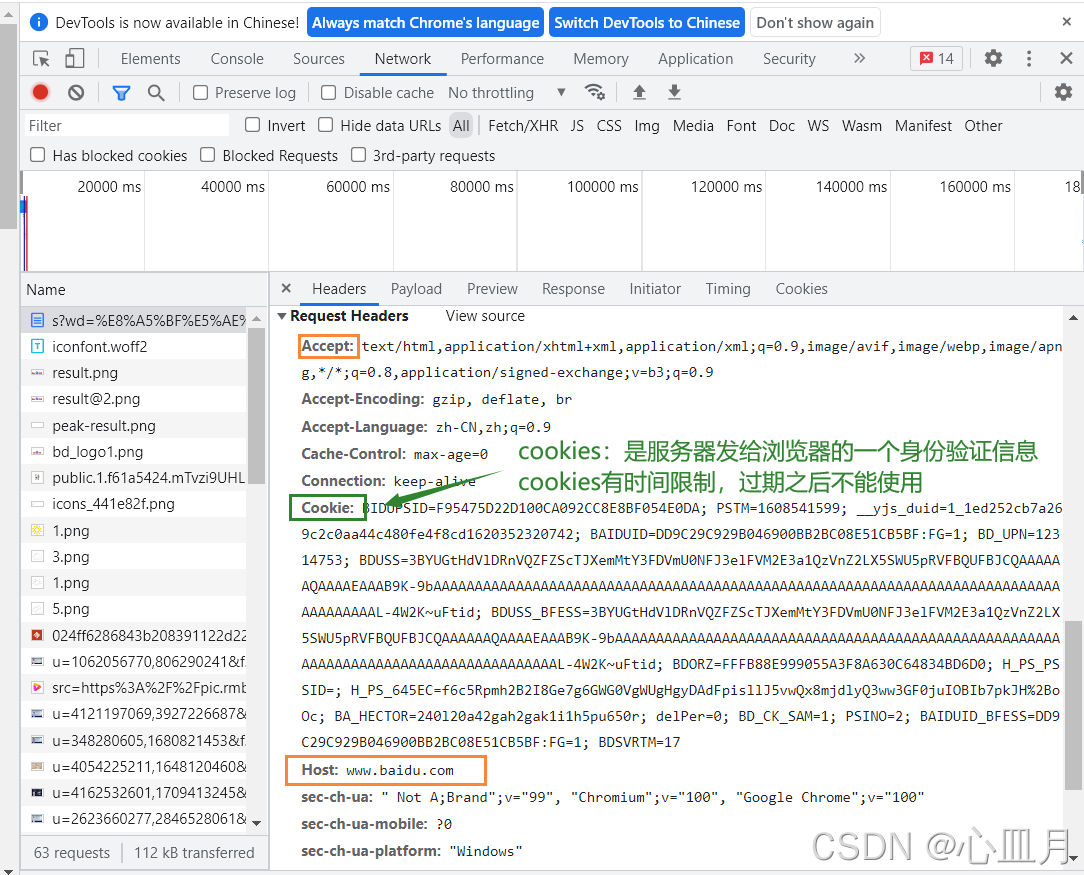Clear the network log
Screen dimensions: 1084x875
(76, 92)
